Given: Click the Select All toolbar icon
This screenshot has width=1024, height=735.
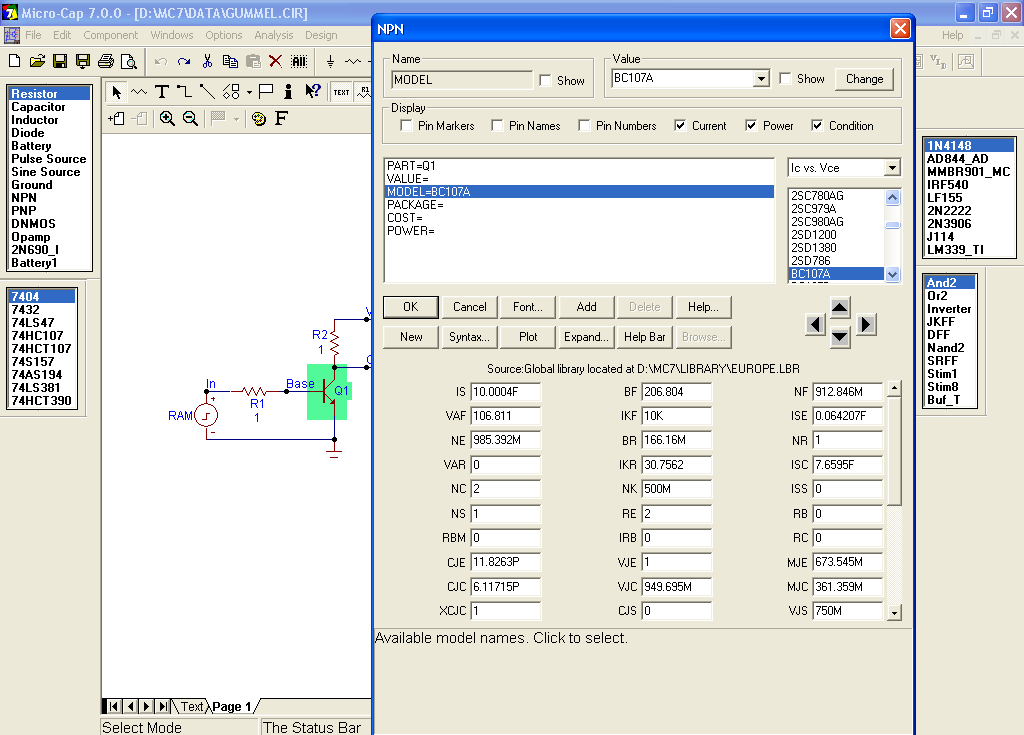Looking at the screenshot, I should [298, 61].
